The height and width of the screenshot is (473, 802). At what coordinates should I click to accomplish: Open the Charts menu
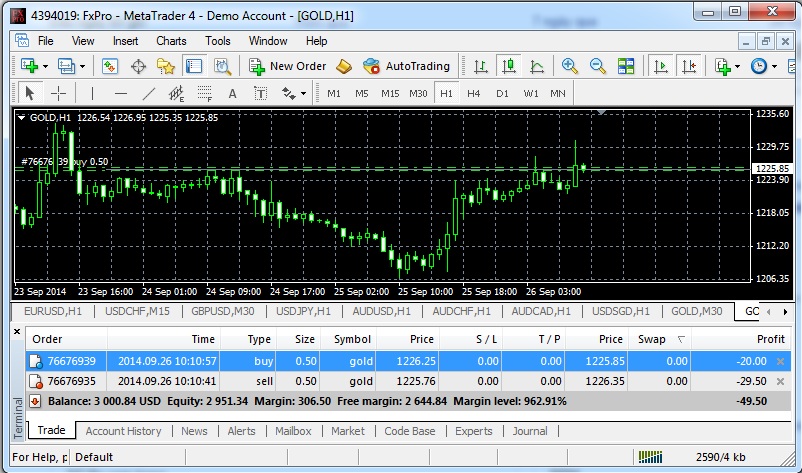click(x=171, y=41)
